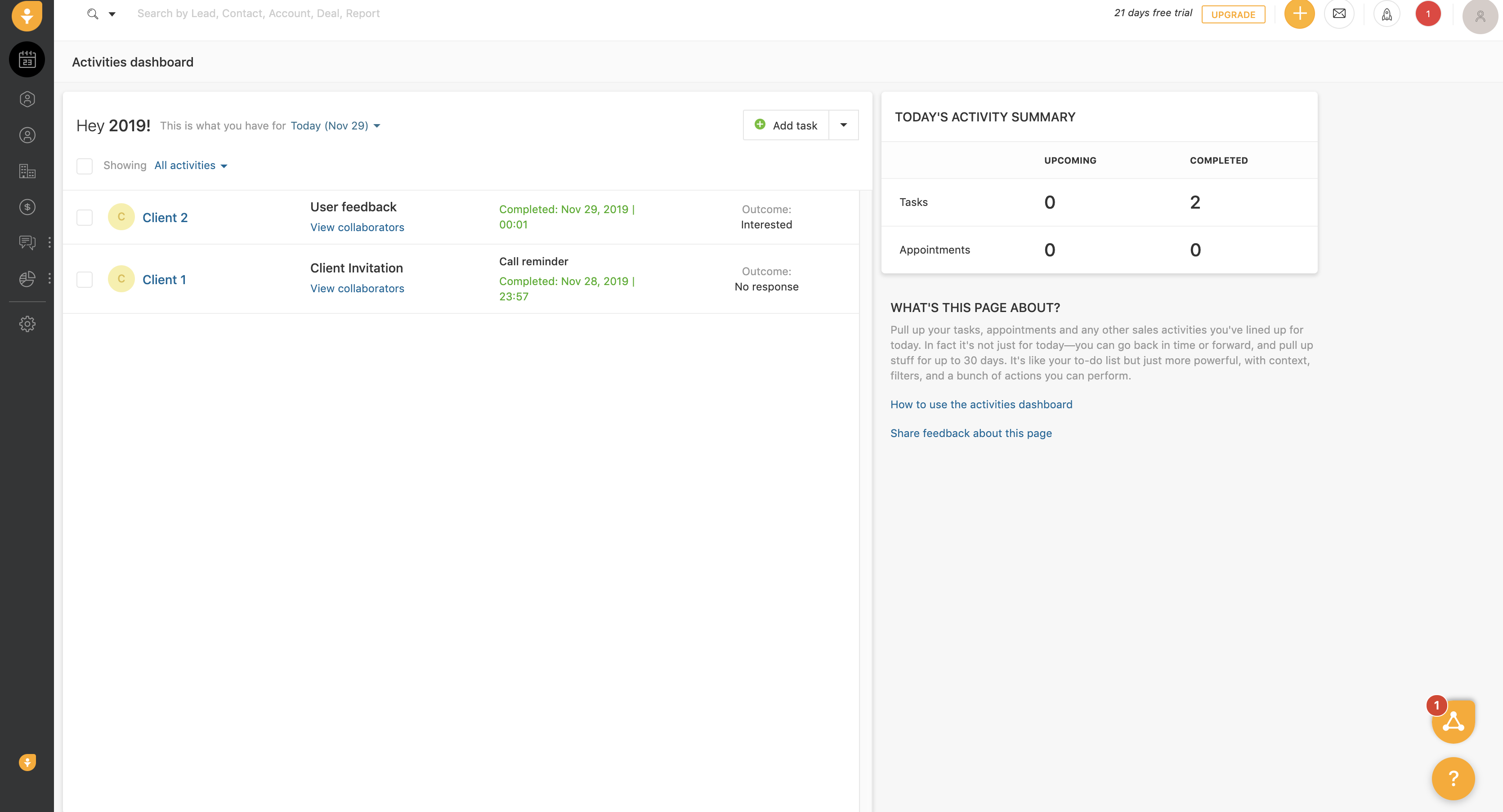The image size is (1503, 812).
Task: Open the All activities filter dropdown
Action: [190, 165]
